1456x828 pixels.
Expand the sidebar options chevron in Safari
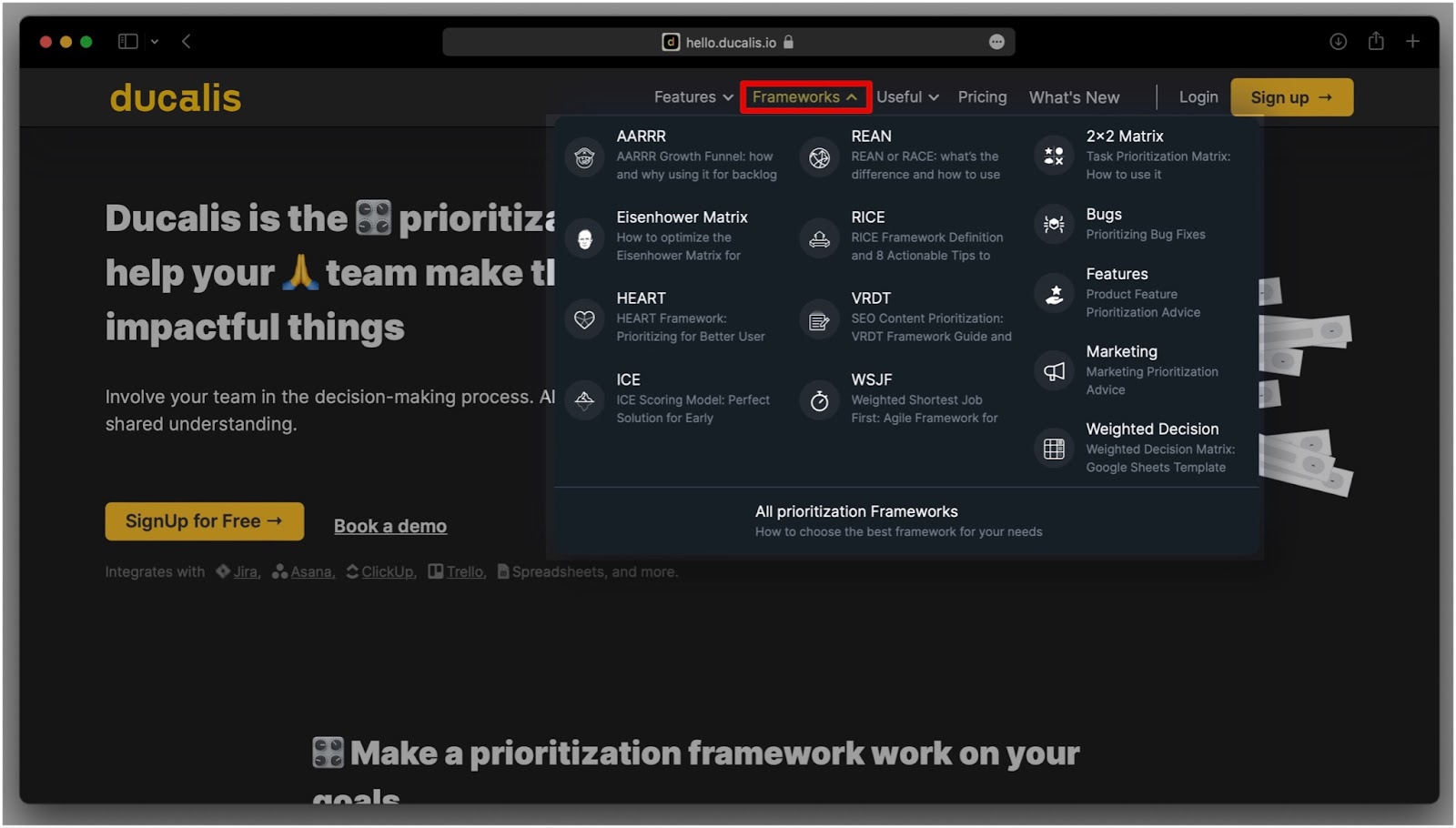coord(155,41)
